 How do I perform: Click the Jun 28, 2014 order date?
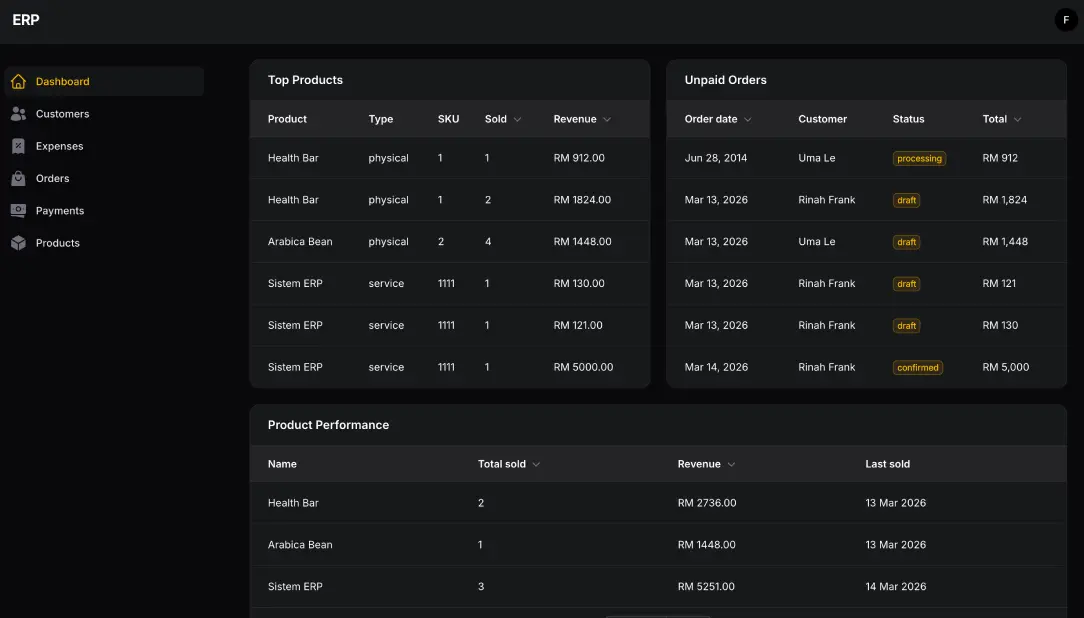pos(716,158)
